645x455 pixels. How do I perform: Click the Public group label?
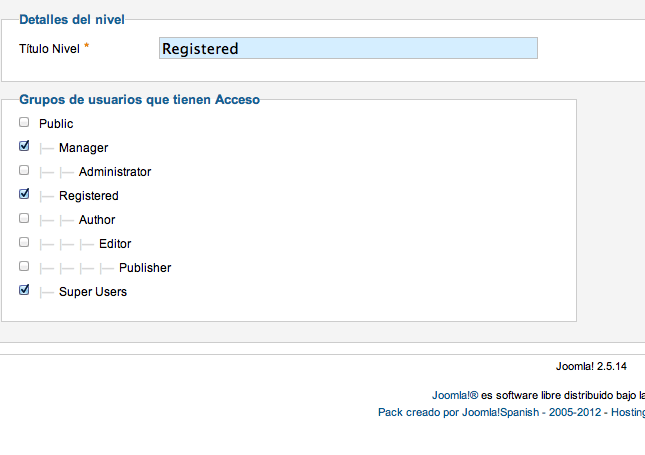(x=56, y=124)
